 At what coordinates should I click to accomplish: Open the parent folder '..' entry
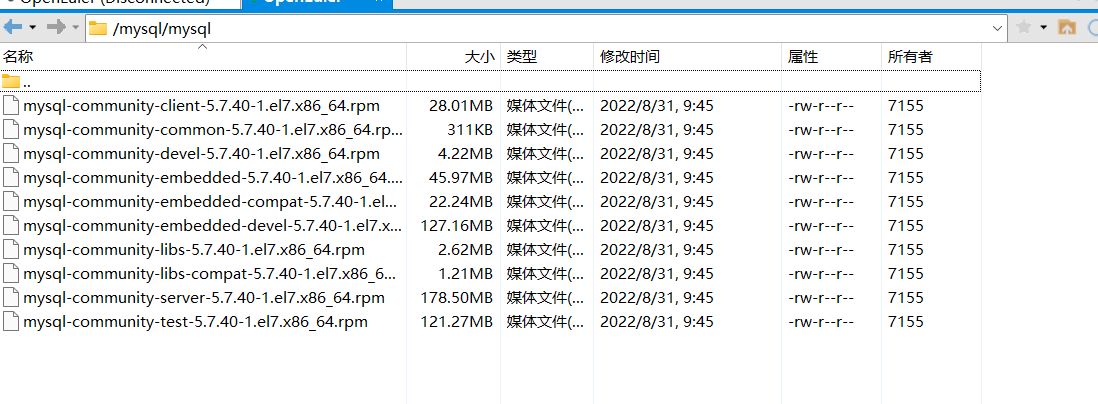(x=490, y=81)
